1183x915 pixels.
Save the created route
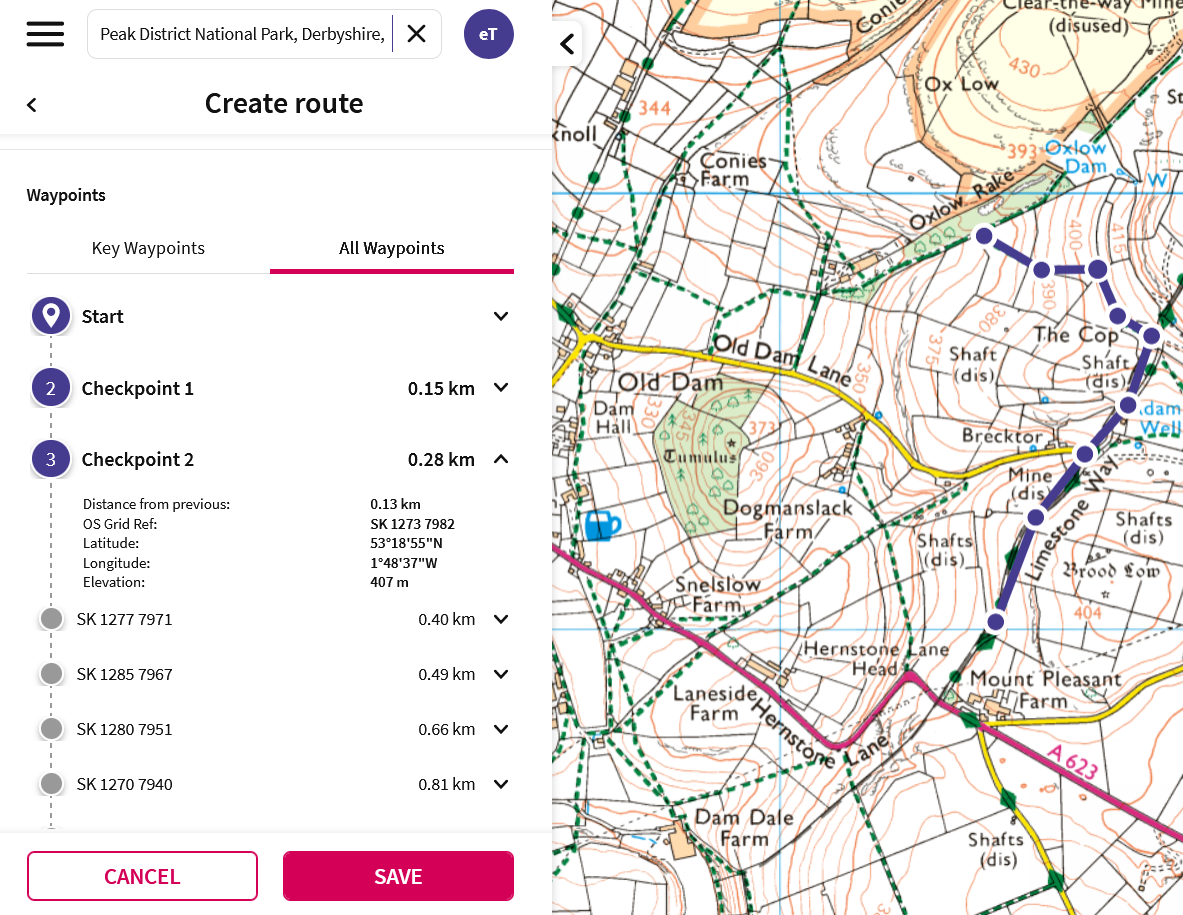pos(398,875)
